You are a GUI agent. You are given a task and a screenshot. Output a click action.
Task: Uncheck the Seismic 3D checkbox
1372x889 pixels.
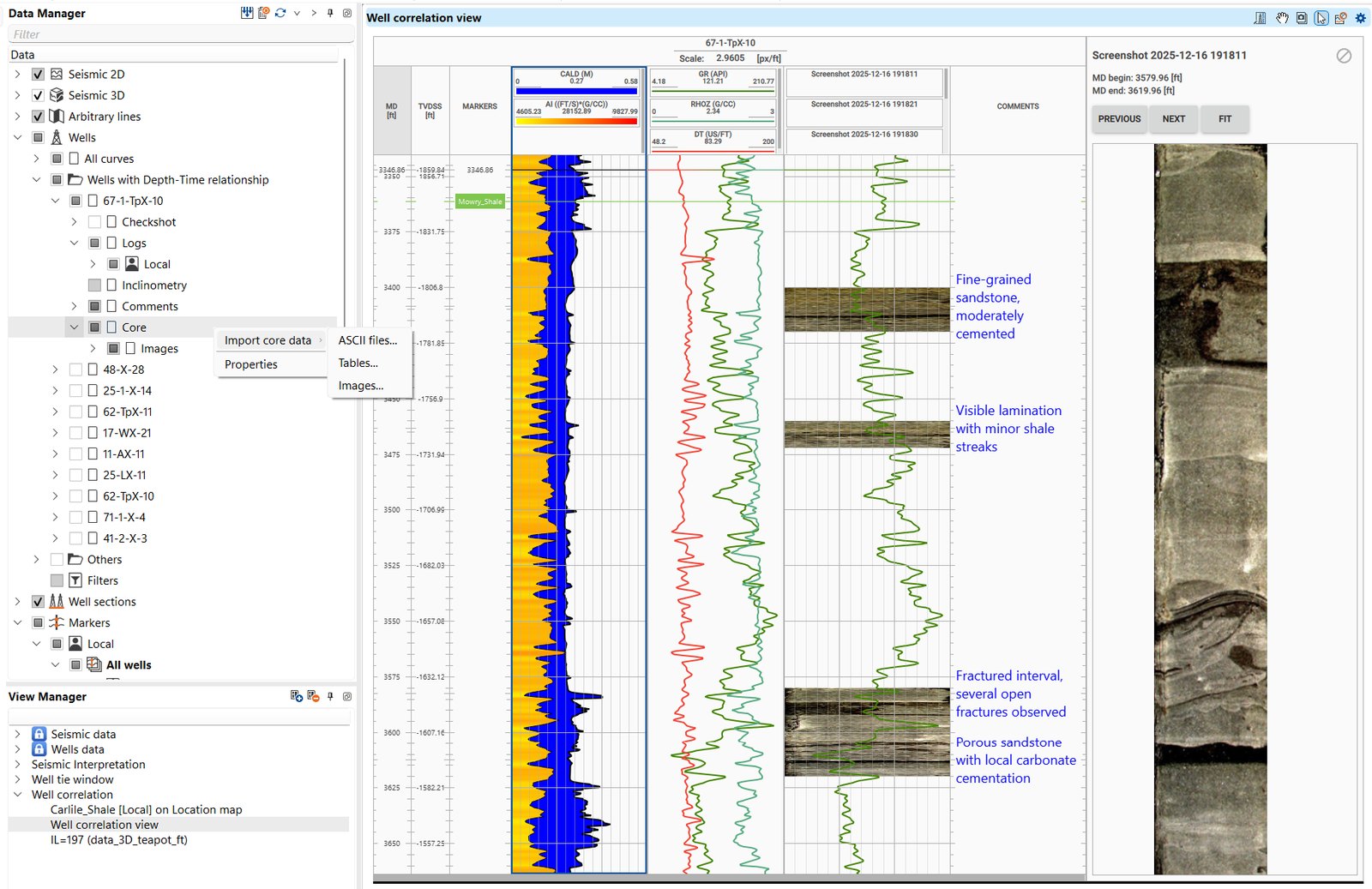click(x=38, y=95)
